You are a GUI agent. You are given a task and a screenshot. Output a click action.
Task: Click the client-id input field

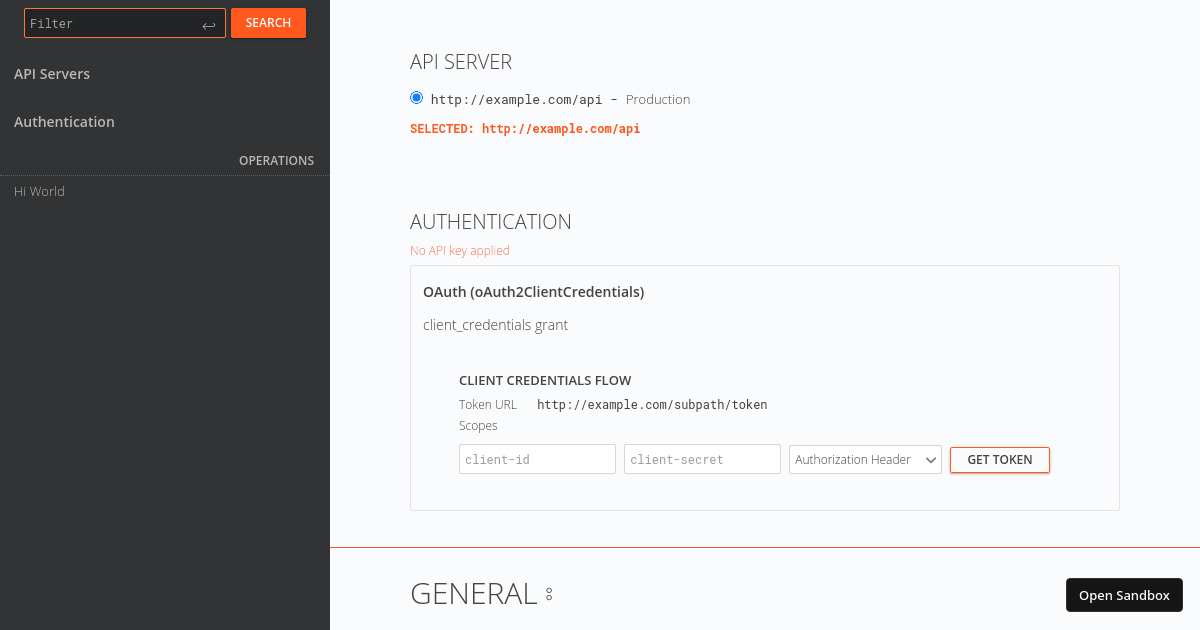537,458
